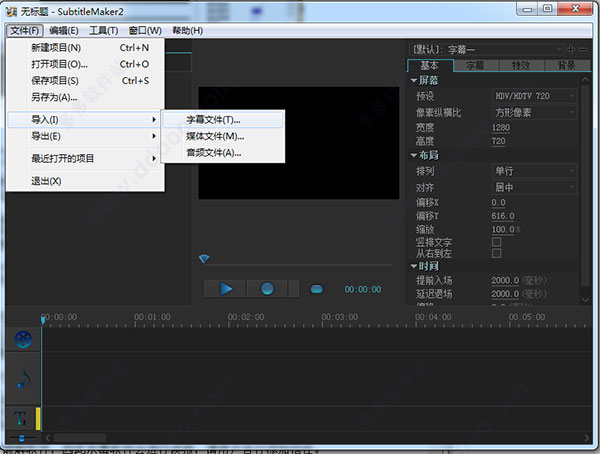Click the properties panel scroll-down arrow

585,300
